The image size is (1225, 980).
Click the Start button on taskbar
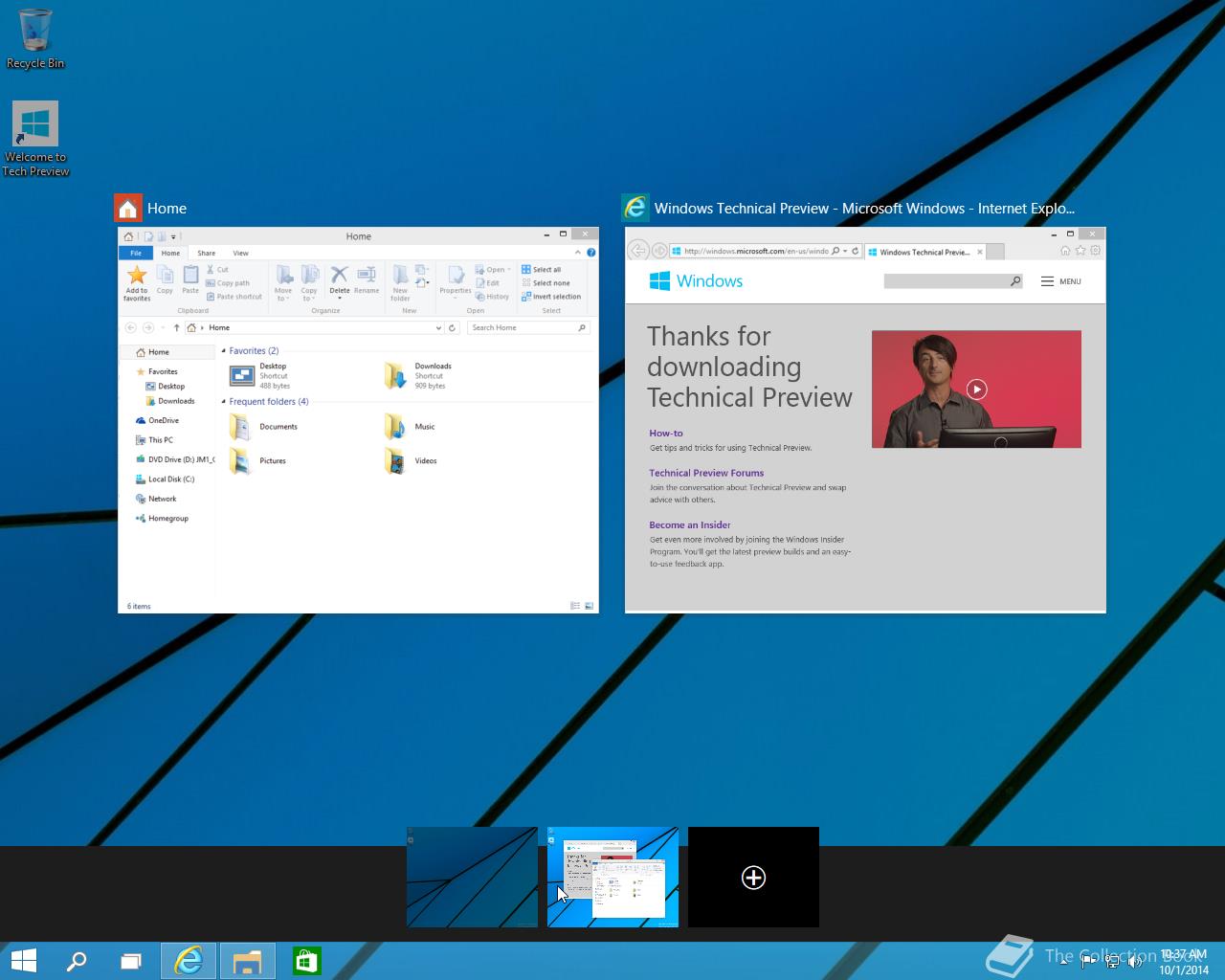[23, 961]
